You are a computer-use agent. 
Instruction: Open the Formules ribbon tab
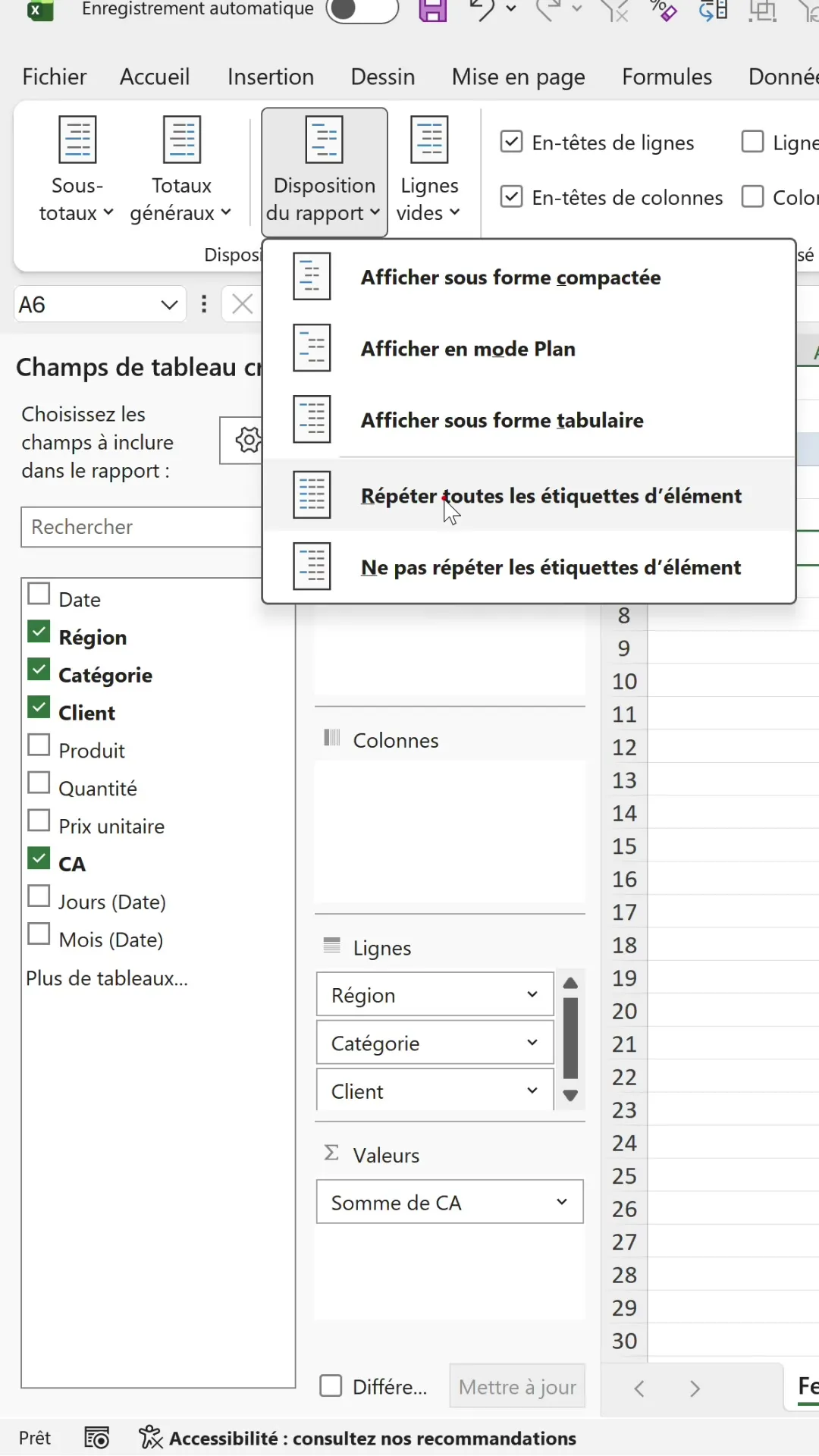click(x=667, y=77)
